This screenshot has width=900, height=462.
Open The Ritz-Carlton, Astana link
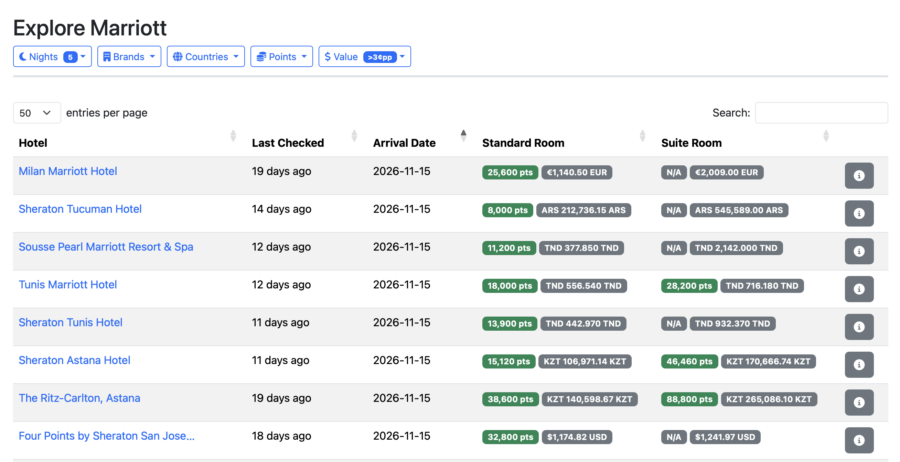point(79,398)
